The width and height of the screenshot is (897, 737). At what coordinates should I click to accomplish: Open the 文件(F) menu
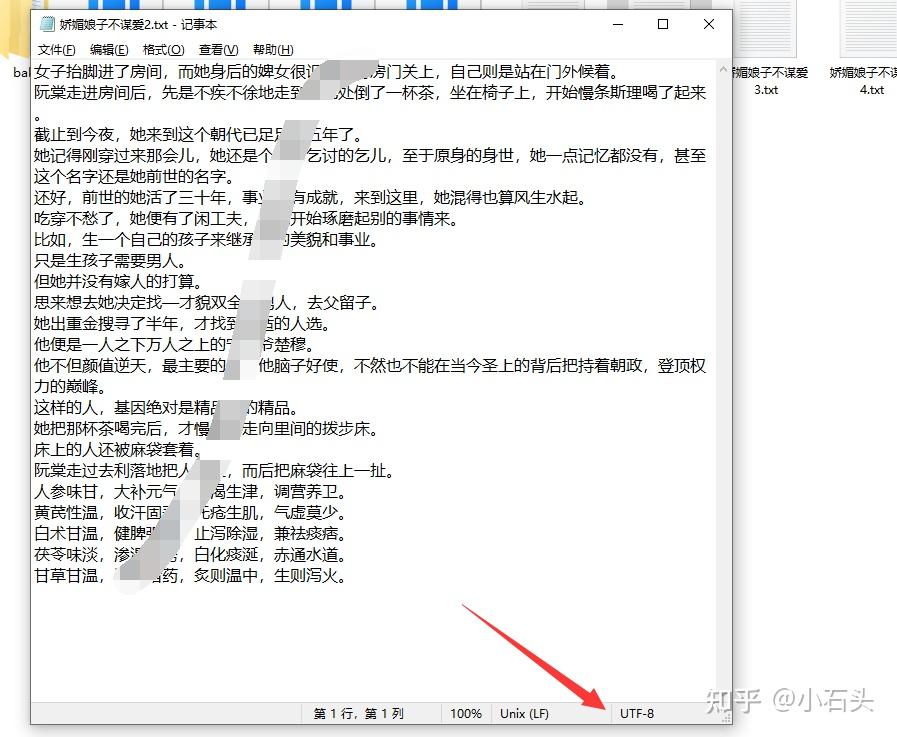[56, 50]
